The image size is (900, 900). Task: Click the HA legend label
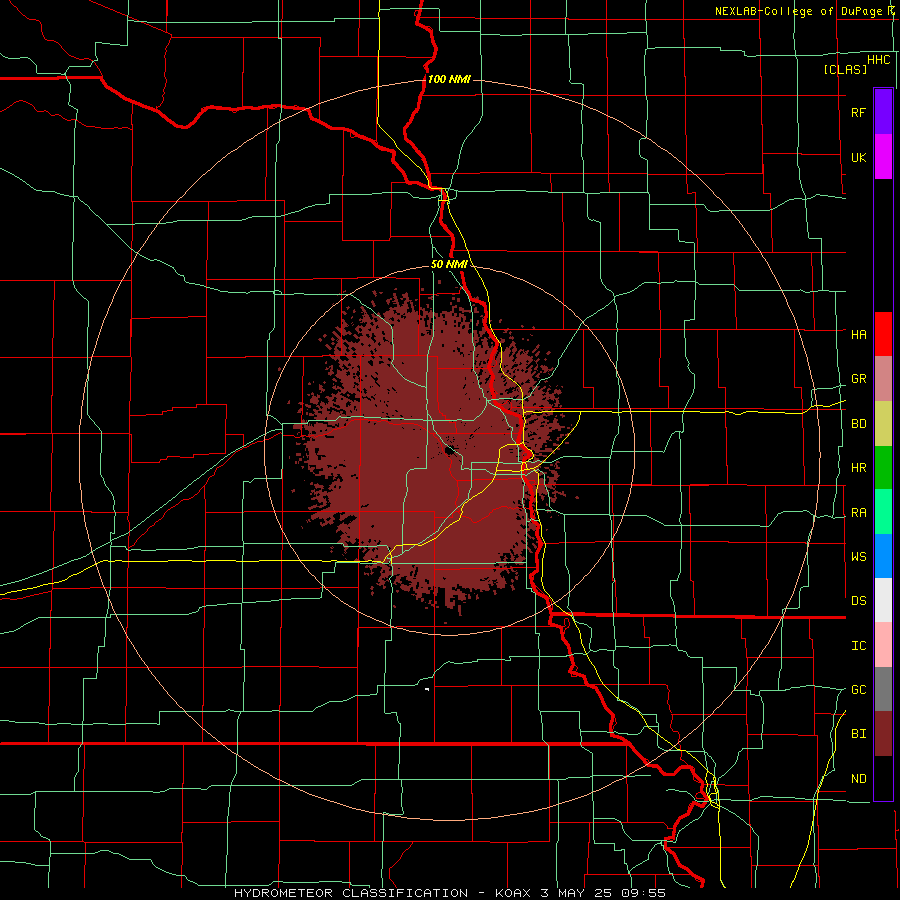(x=858, y=334)
